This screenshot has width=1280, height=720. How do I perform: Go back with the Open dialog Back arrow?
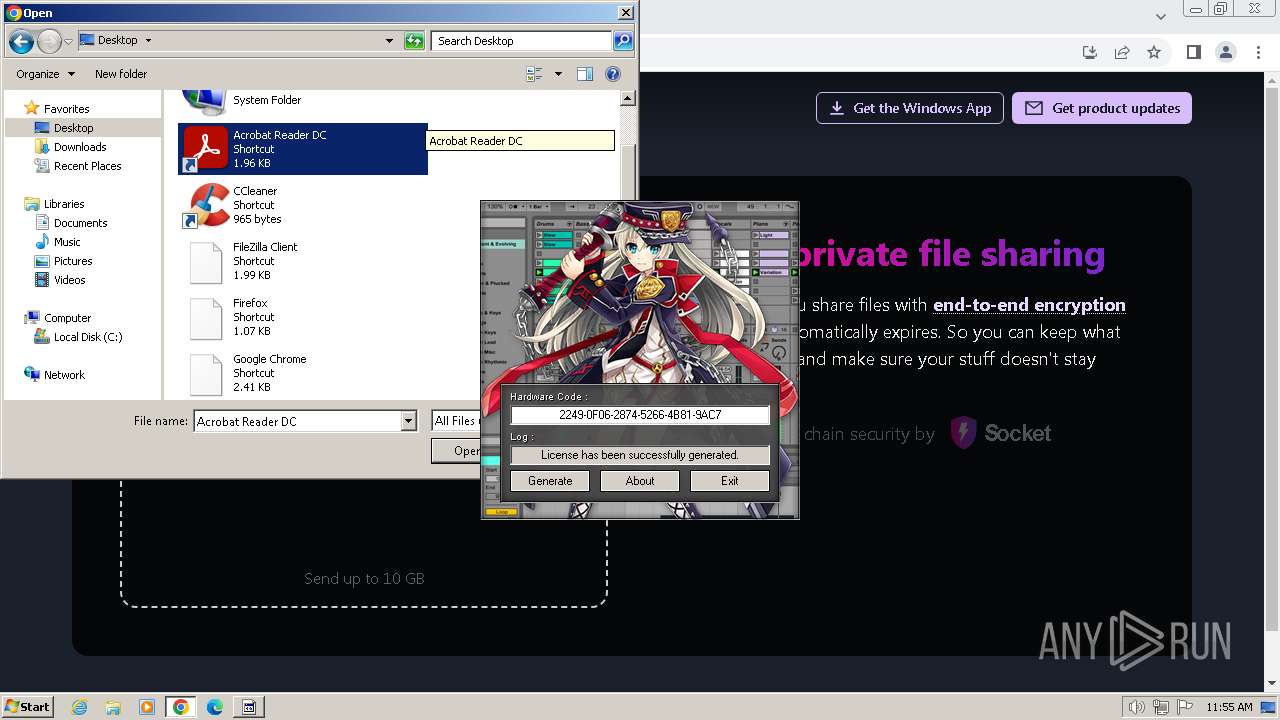(x=20, y=41)
